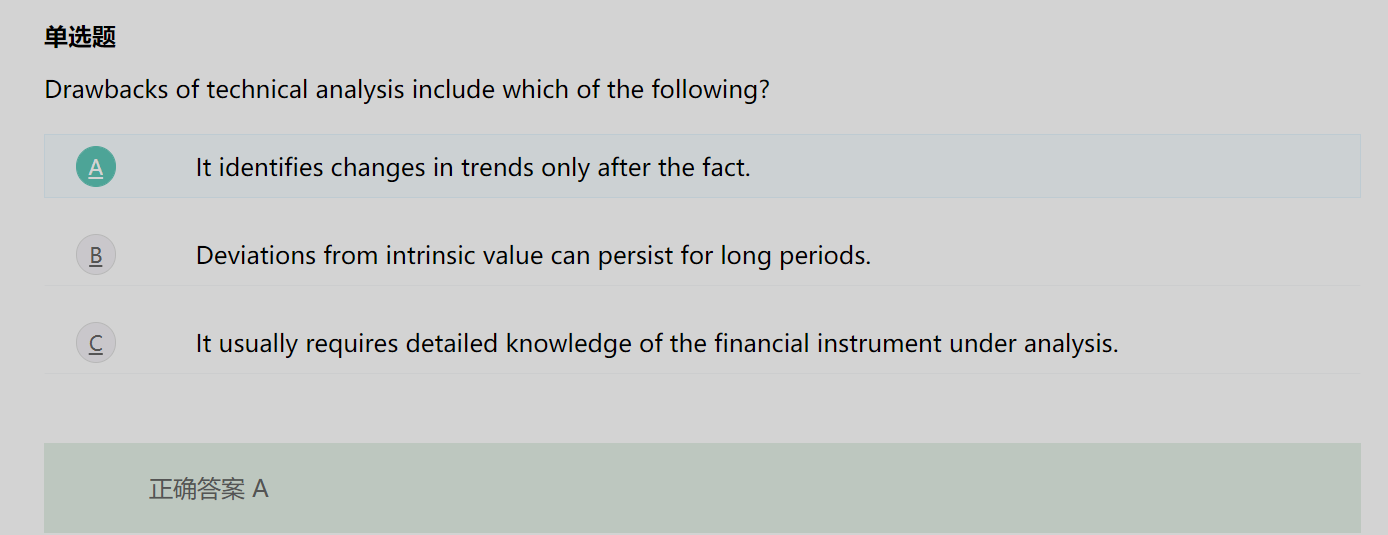The height and width of the screenshot is (535, 1388).
Task: Click the question text about technical analysis drawbacks
Action: pyautogui.click(x=407, y=89)
